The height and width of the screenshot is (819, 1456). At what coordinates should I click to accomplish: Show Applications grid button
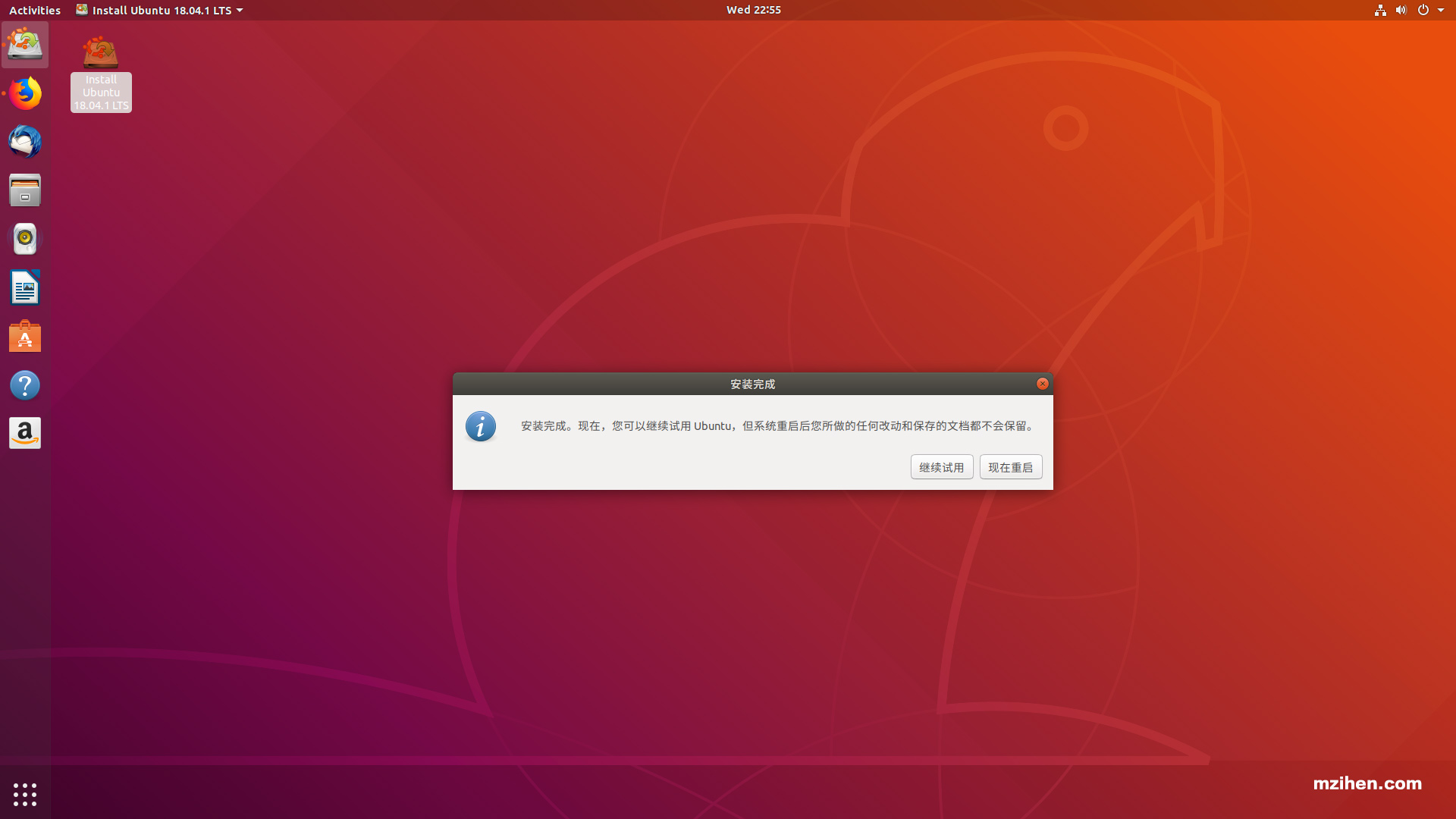pos(25,794)
